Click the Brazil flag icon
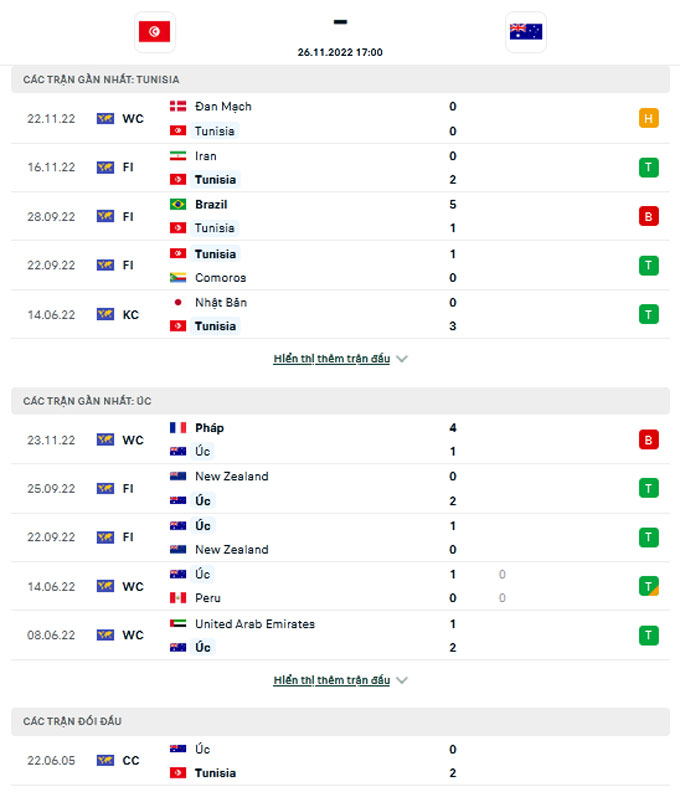This screenshot has height=792, width=680. tap(178, 204)
